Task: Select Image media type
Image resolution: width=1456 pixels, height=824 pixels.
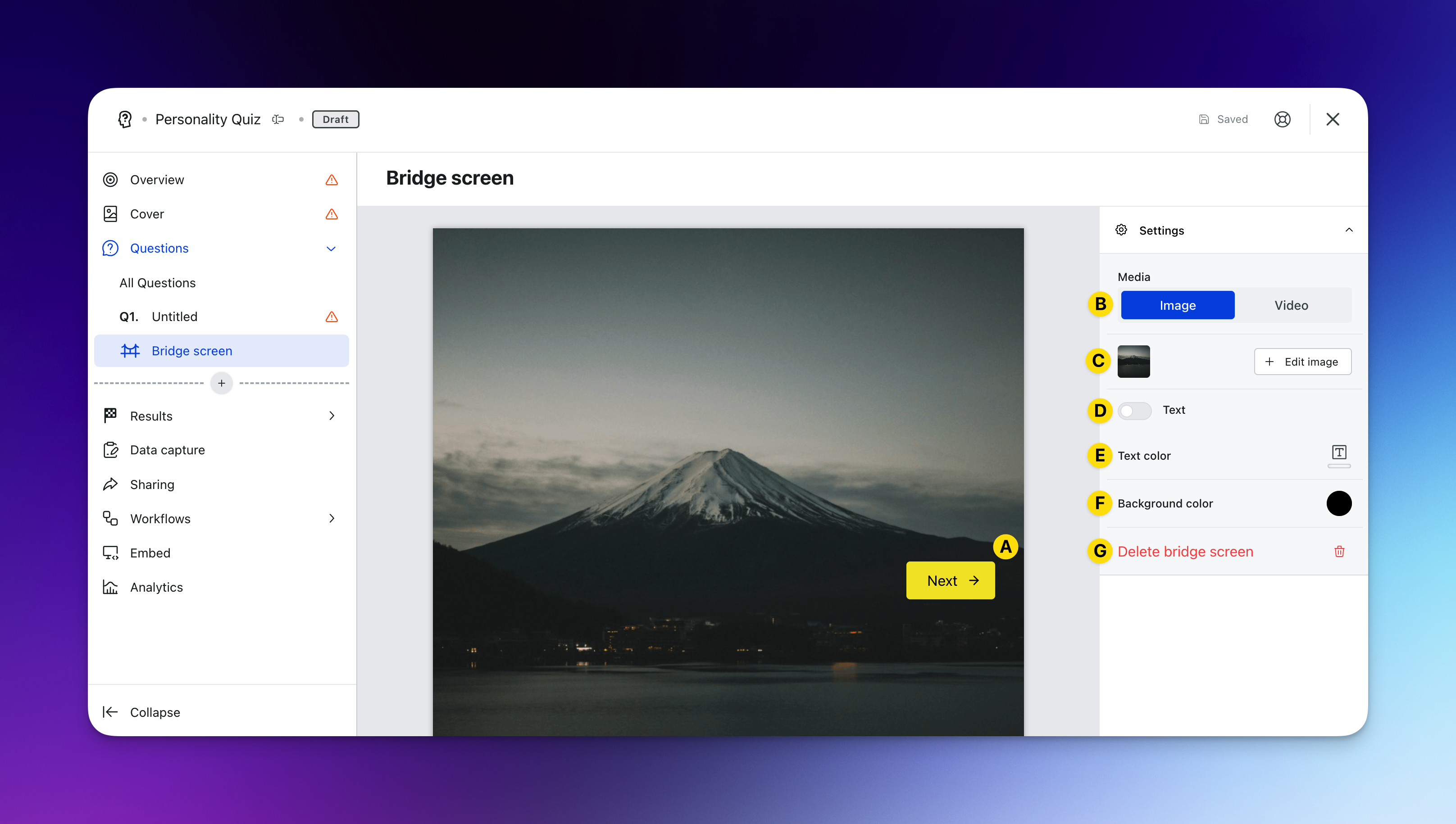Action: pos(1178,305)
